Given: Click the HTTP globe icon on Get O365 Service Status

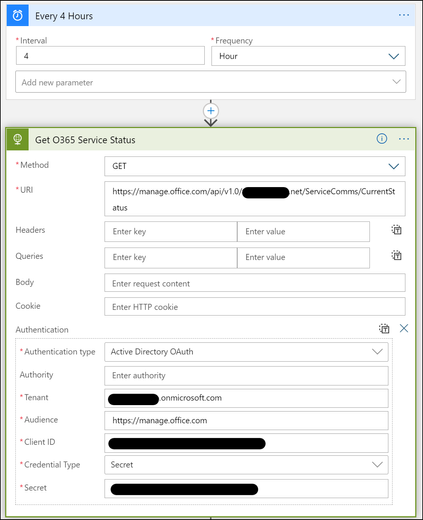Looking at the screenshot, I should coord(17,139).
